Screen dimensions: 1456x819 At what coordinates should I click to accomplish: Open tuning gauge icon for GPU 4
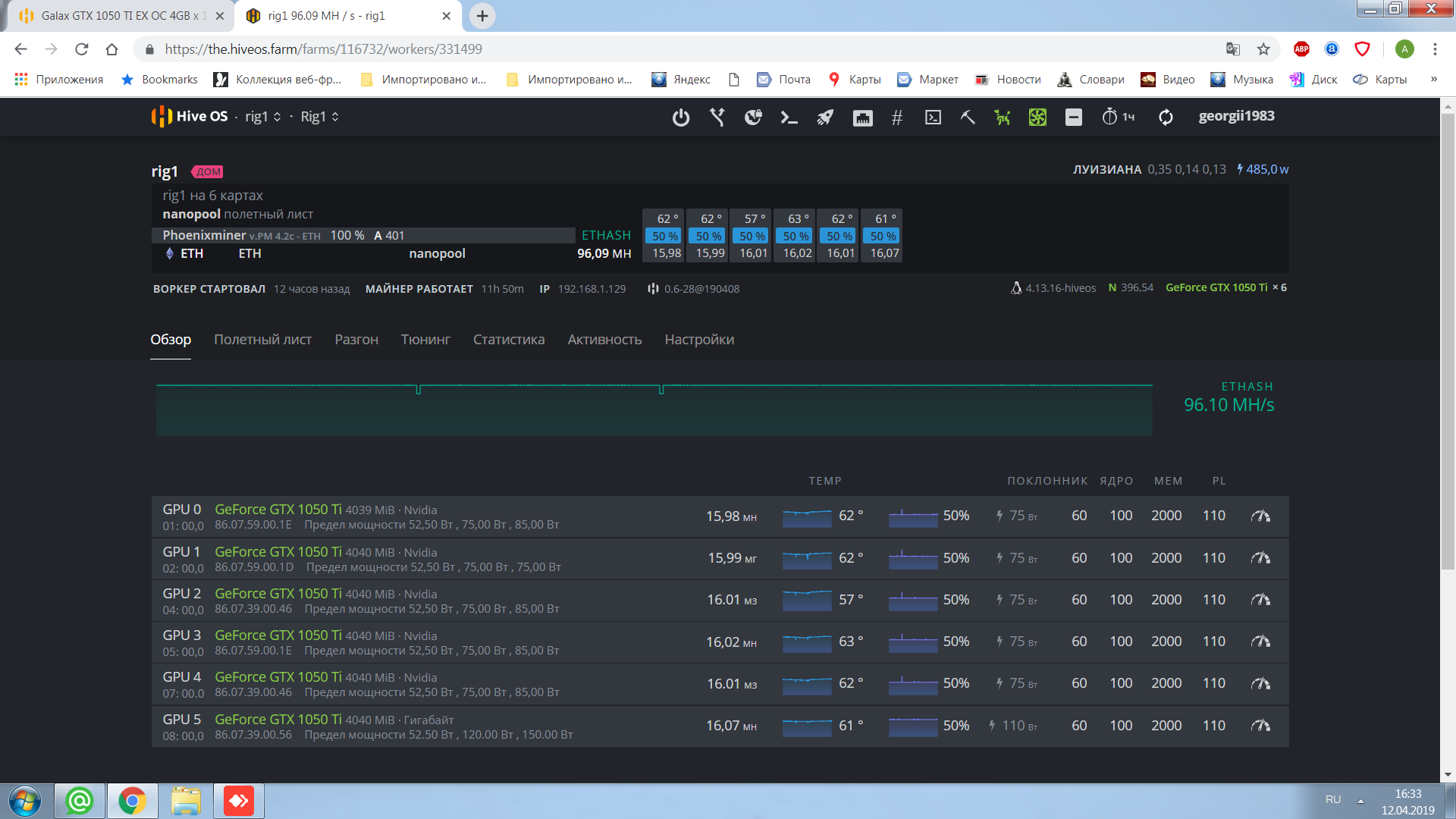click(x=1260, y=684)
